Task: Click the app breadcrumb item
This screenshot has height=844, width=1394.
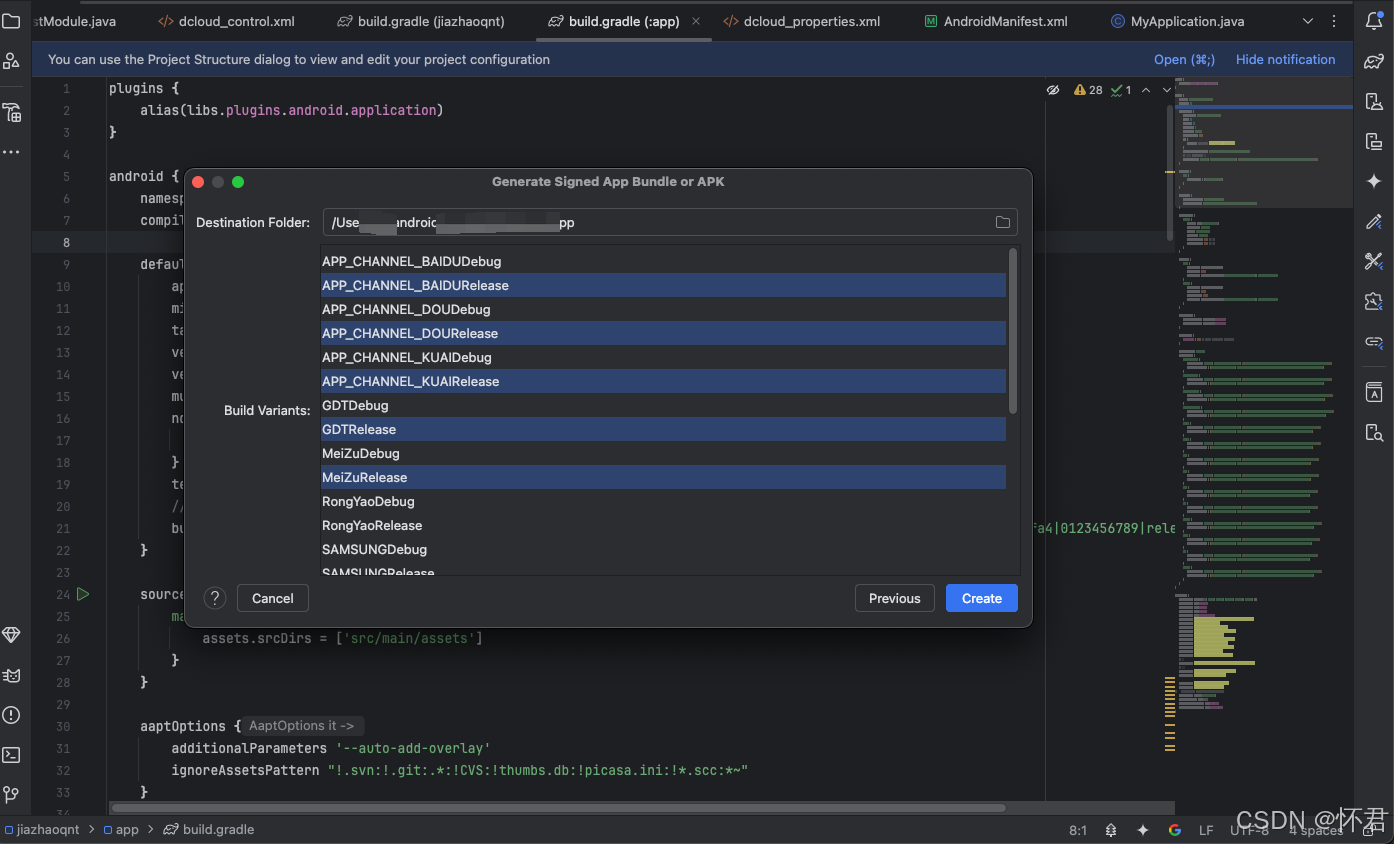Action: (x=121, y=830)
